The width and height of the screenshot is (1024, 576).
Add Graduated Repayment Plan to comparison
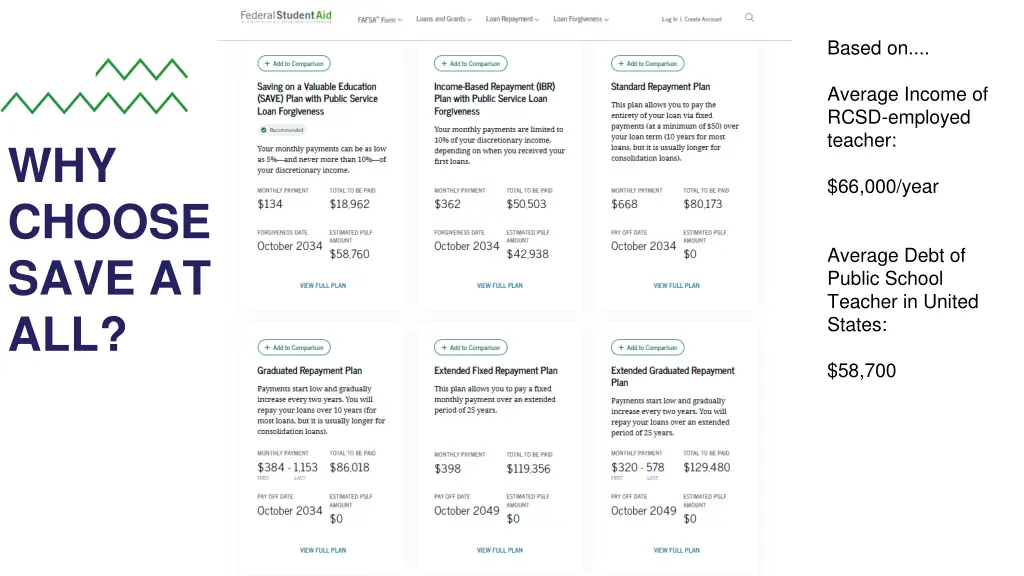(294, 348)
